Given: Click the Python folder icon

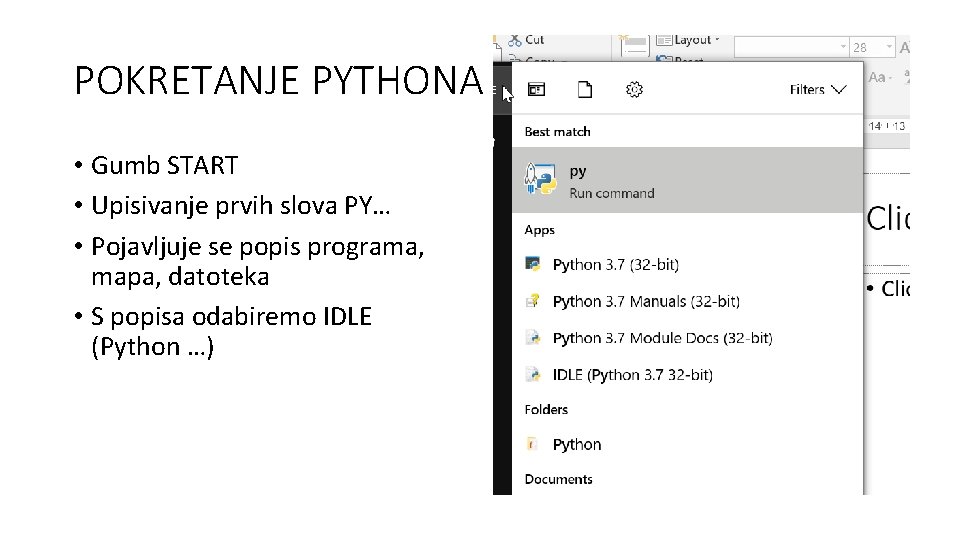Looking at the screenshot, I should [x=532, y=444].
